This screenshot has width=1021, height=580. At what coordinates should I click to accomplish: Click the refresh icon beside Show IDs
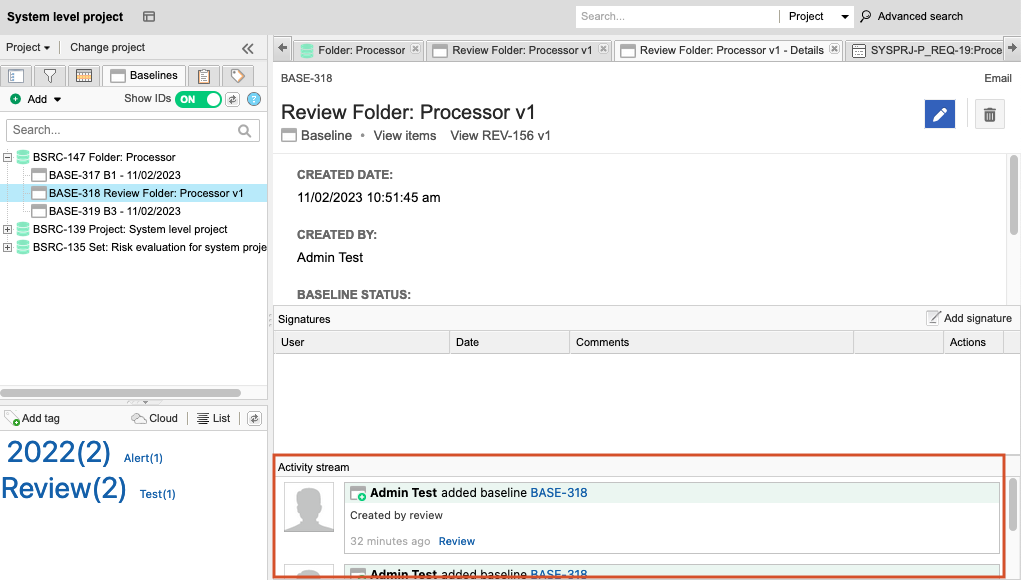pos(233,99)
